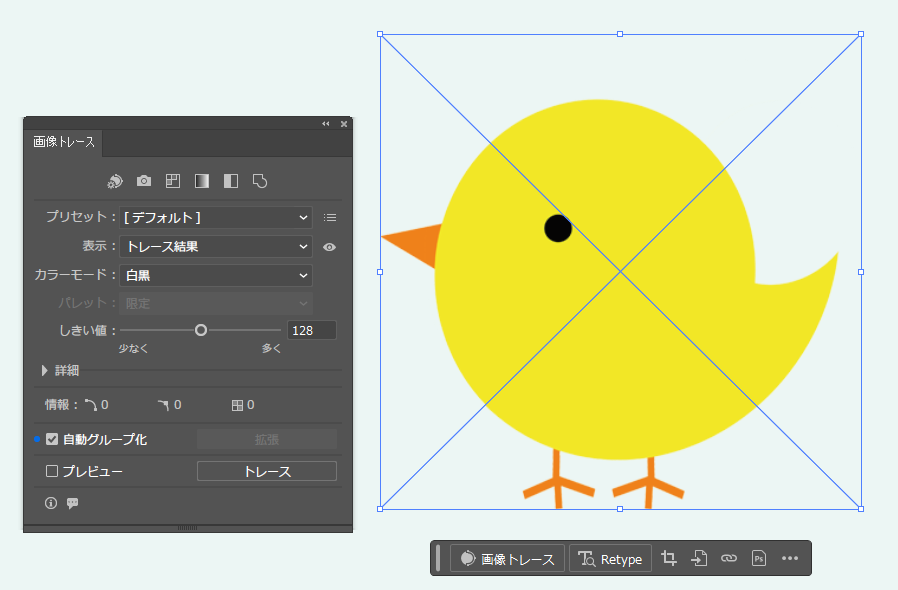Click the しきい値 slider handle
The height and width of the screenshot is (590, 898).
pyautogui.click(x=201, y=330)
